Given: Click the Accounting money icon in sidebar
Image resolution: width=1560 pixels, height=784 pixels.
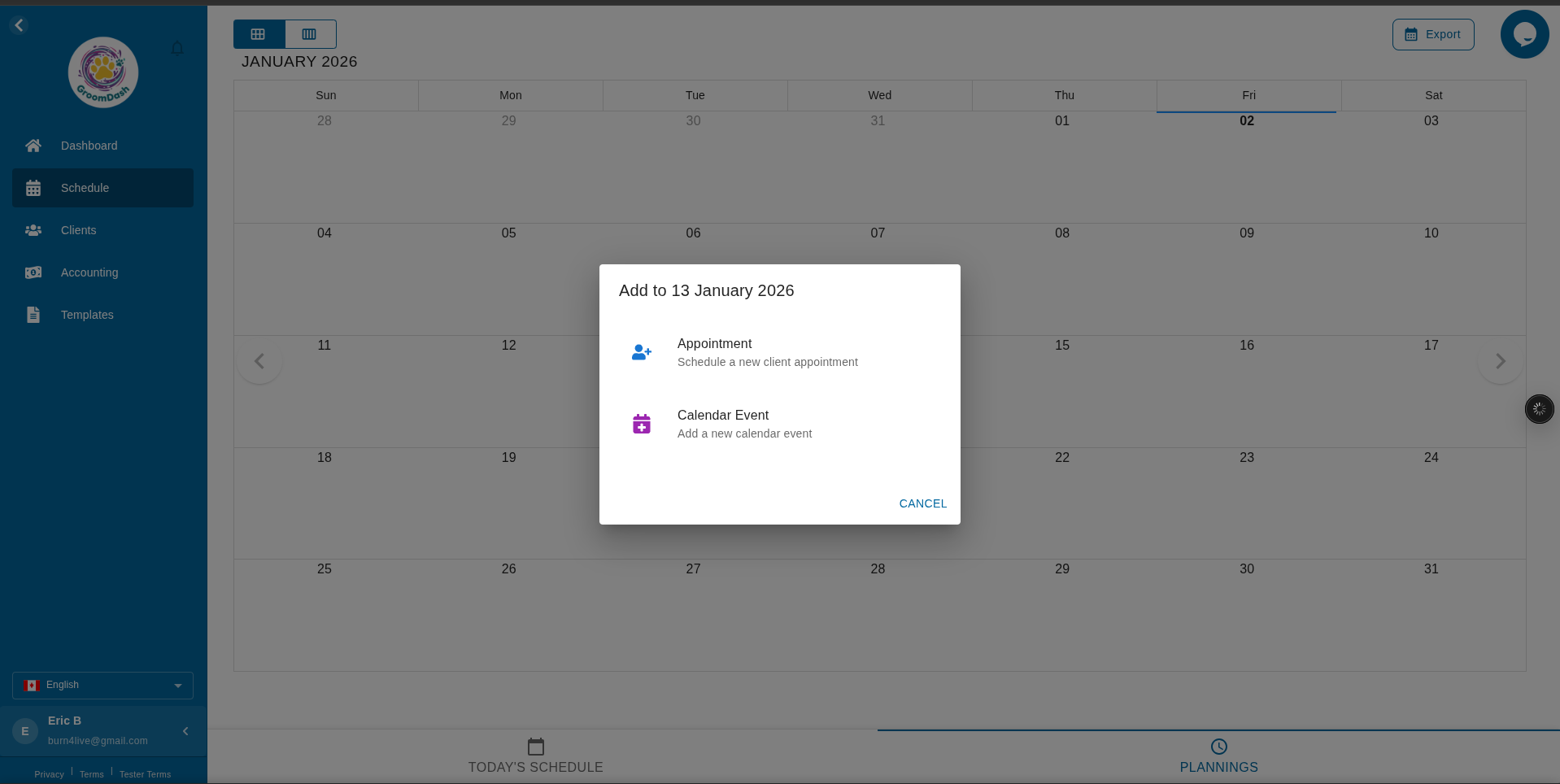Looking at the screenshot, I should 33,272.
